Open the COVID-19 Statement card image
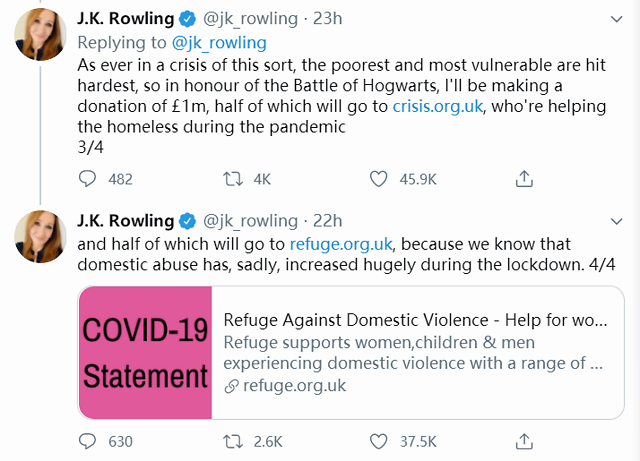 145,352
